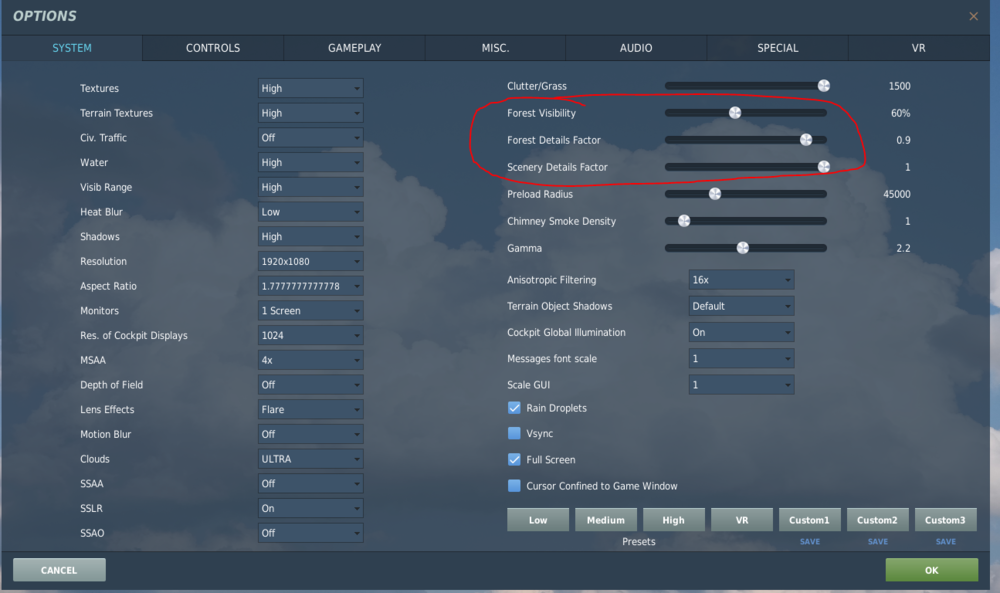Switch to the SYSTEM tab

point(71,48)
